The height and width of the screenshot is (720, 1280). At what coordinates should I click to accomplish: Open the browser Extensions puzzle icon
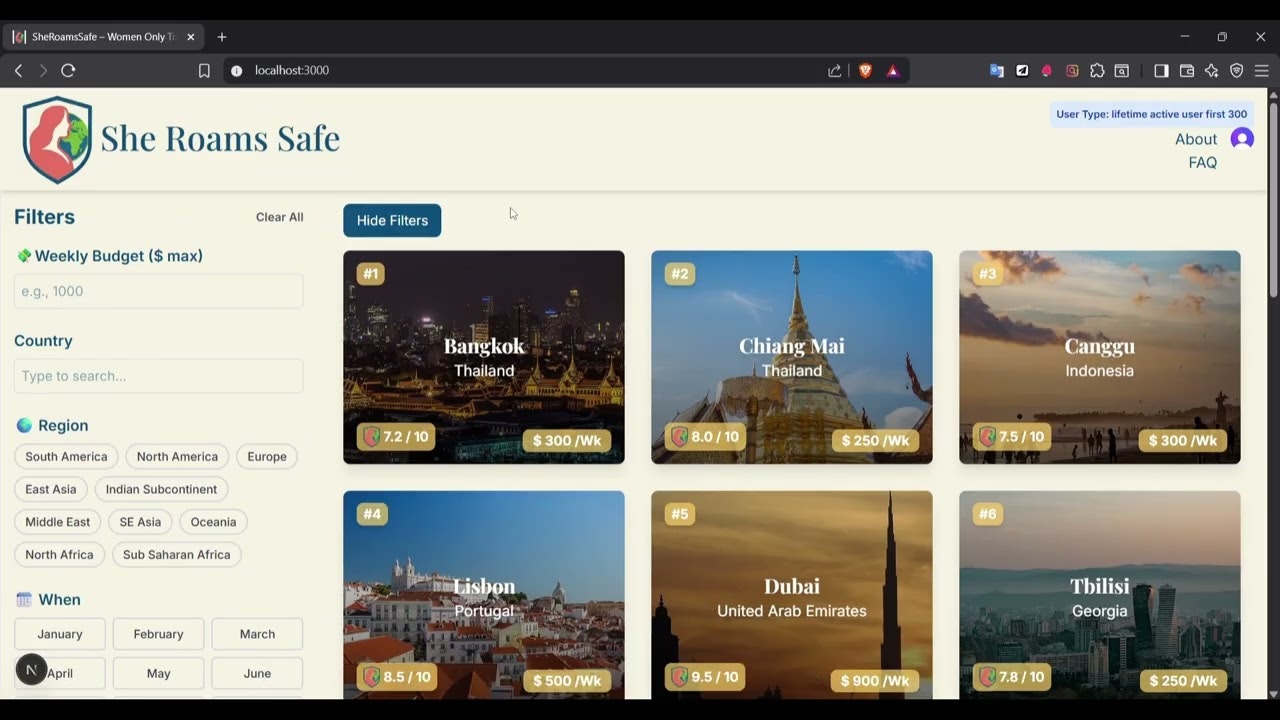1097,70
